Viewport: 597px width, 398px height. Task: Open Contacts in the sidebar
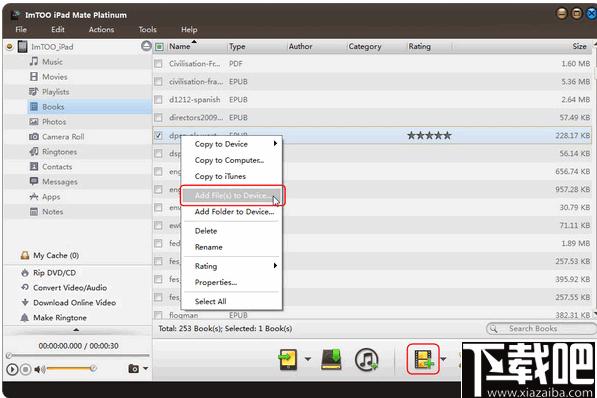pos(57,167)
